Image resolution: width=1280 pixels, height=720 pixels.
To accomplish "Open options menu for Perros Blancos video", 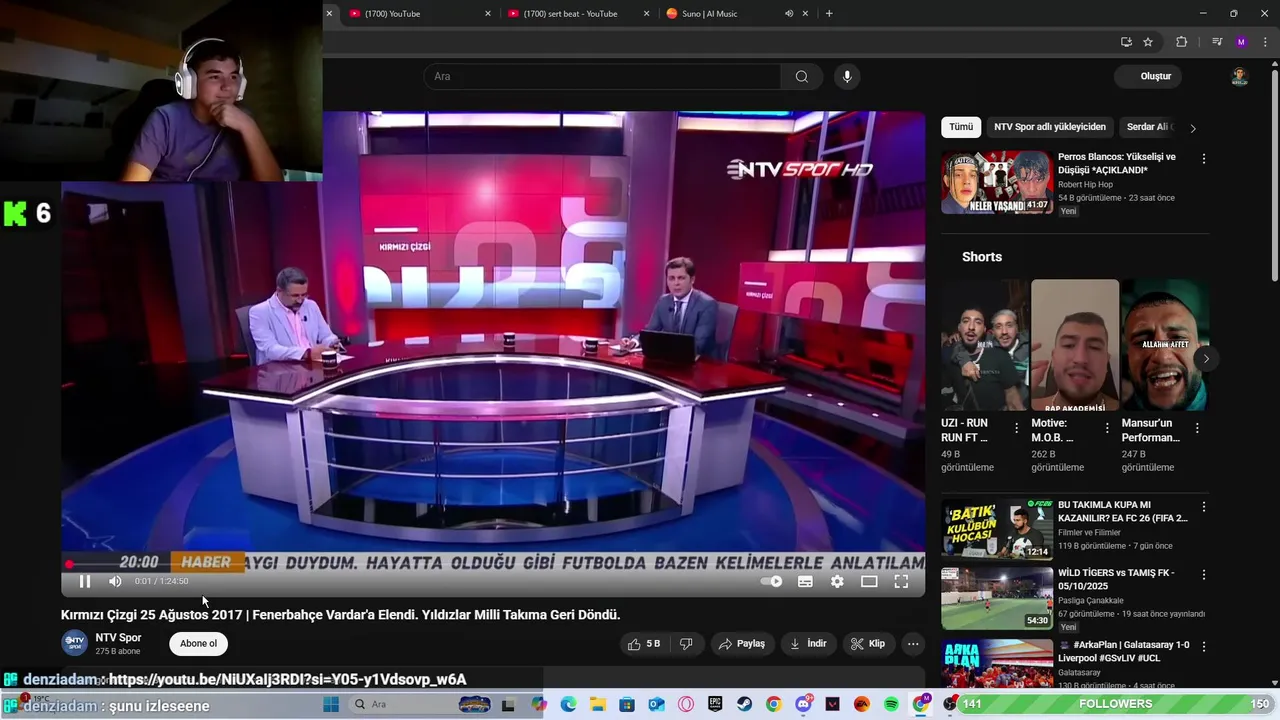I will pos(1204,159).
